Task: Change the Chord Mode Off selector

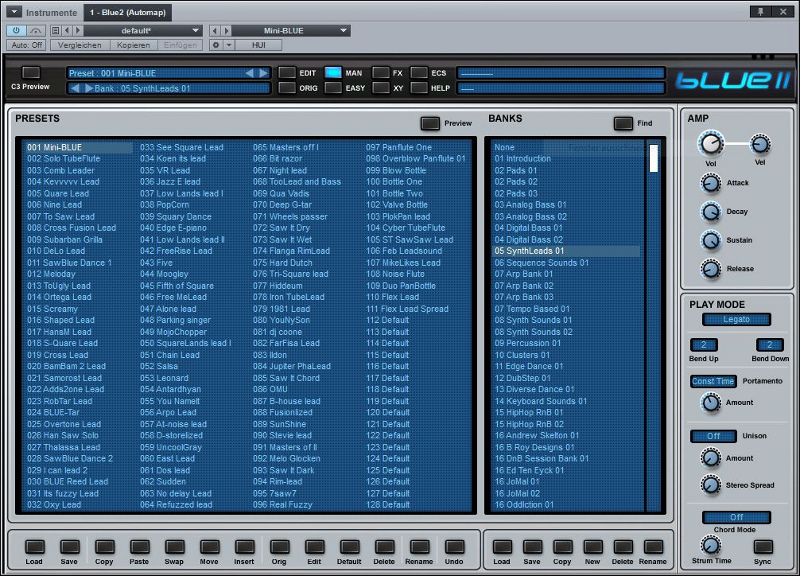Action: coord(736,517)
